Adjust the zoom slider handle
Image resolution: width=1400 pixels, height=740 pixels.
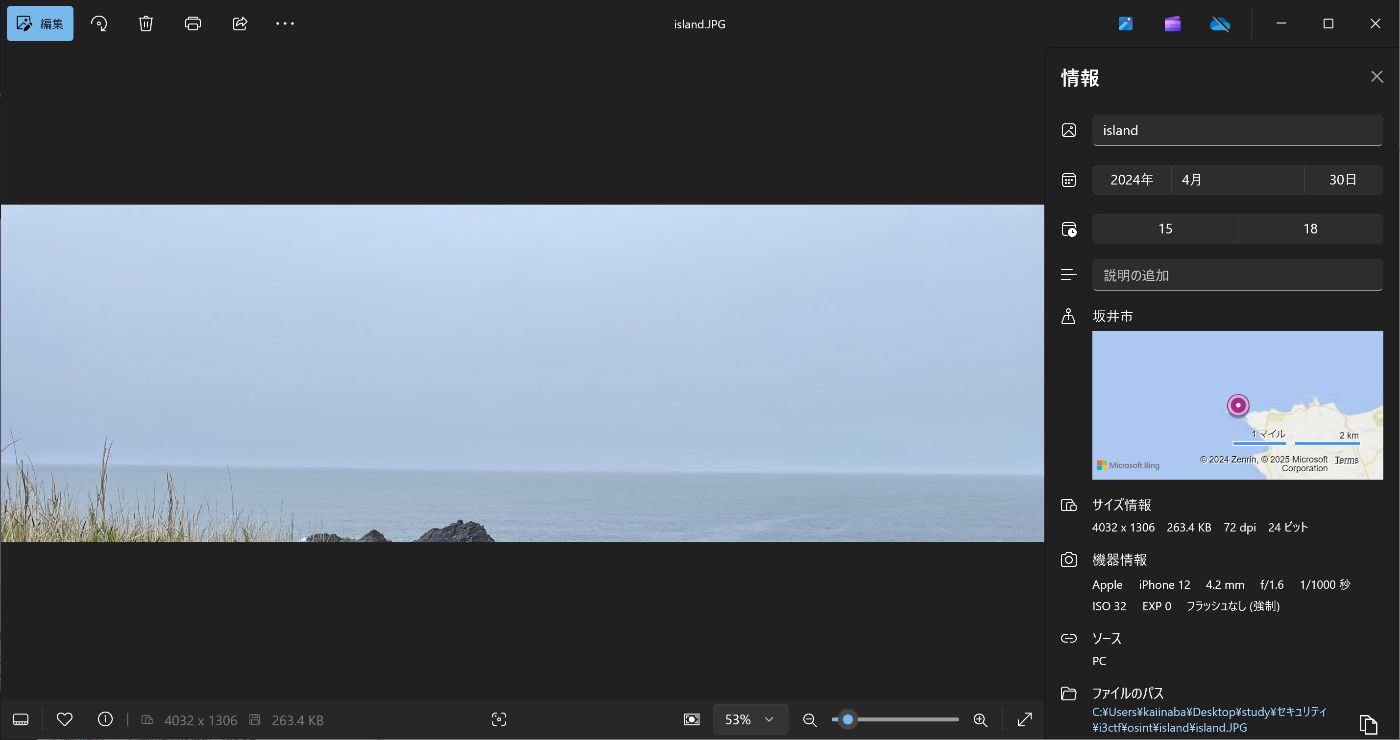(x=848, y=720)
